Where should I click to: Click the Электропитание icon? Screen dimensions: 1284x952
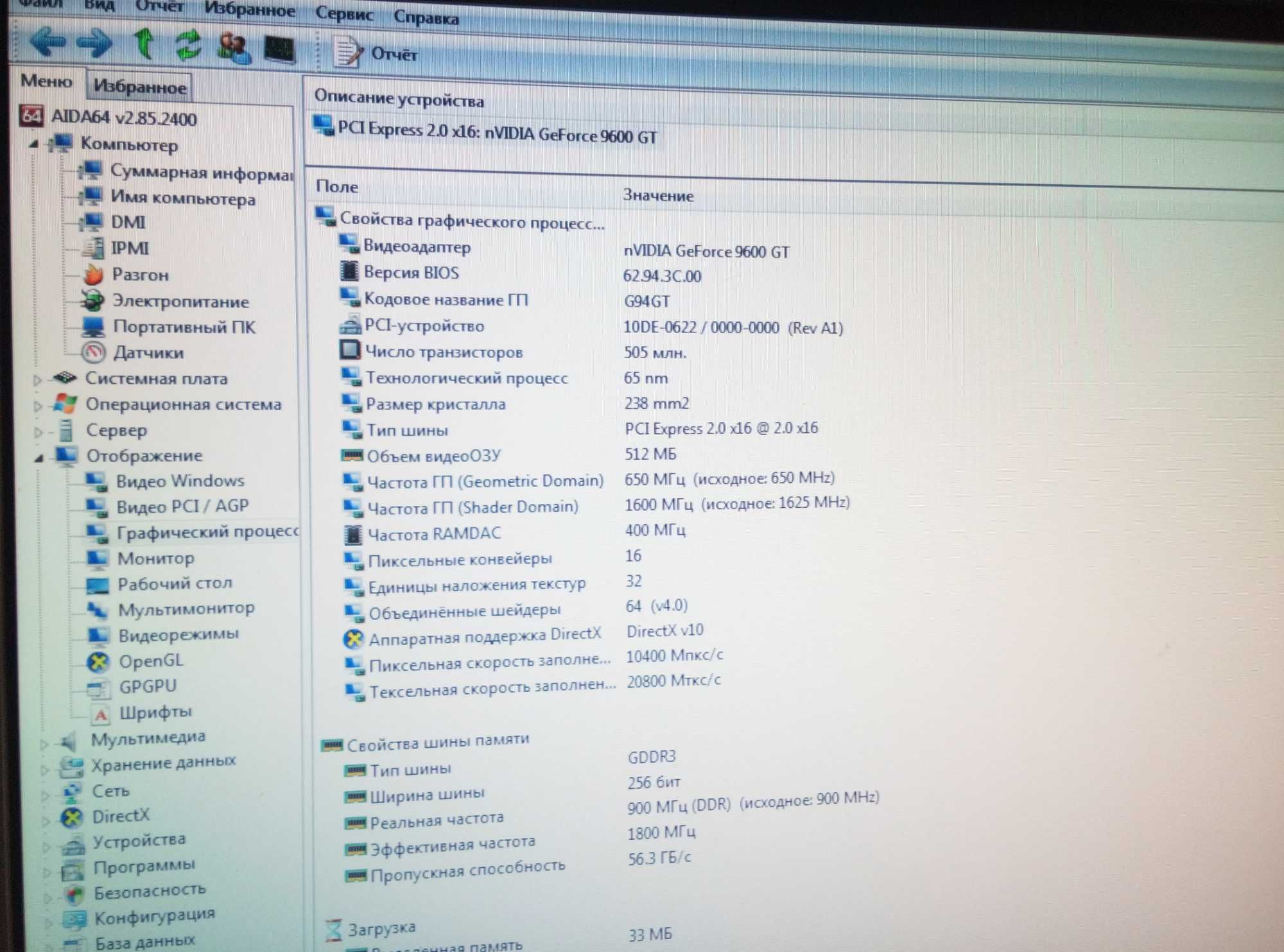(x=92, y=300)
